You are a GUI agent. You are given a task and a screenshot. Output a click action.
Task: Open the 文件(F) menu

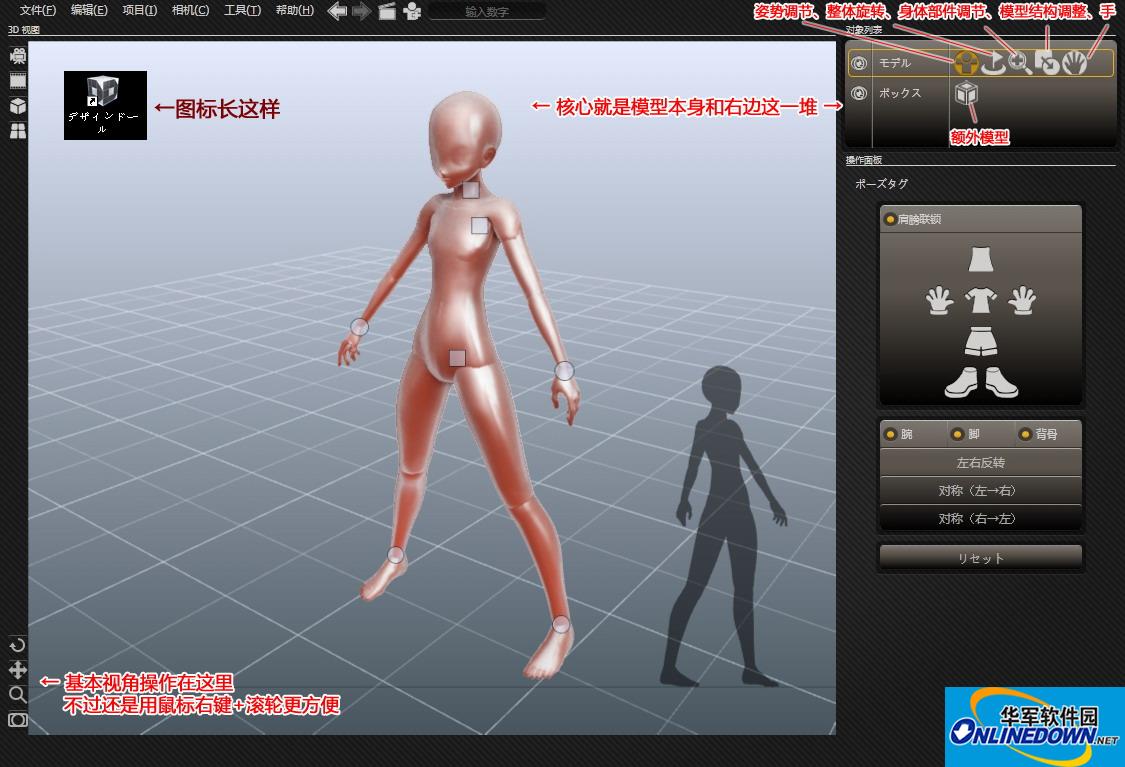[x=38, y=11]
